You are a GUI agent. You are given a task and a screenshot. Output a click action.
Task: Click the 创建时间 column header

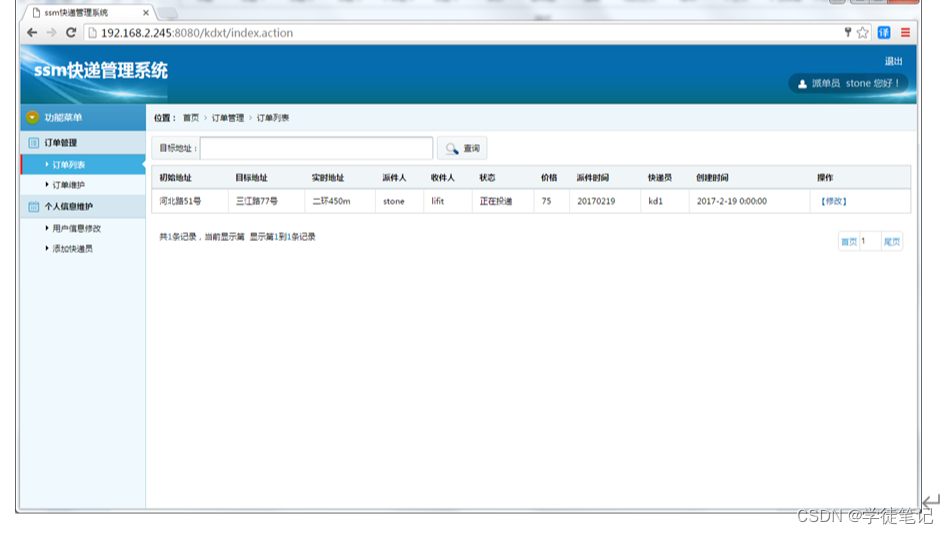tap(712, 177)
